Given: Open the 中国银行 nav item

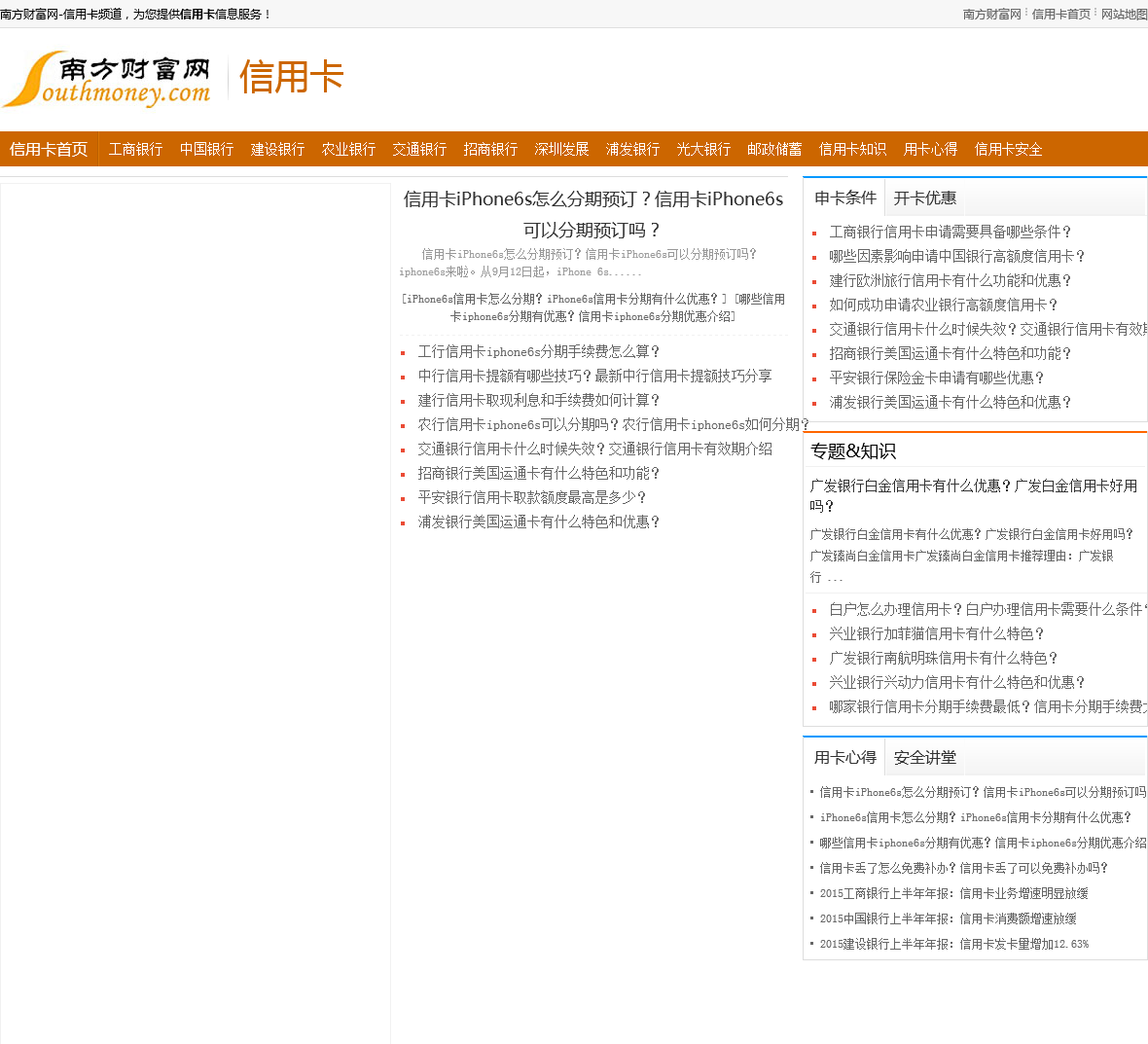Looking at the screenshot, I should tap(206, 150).
